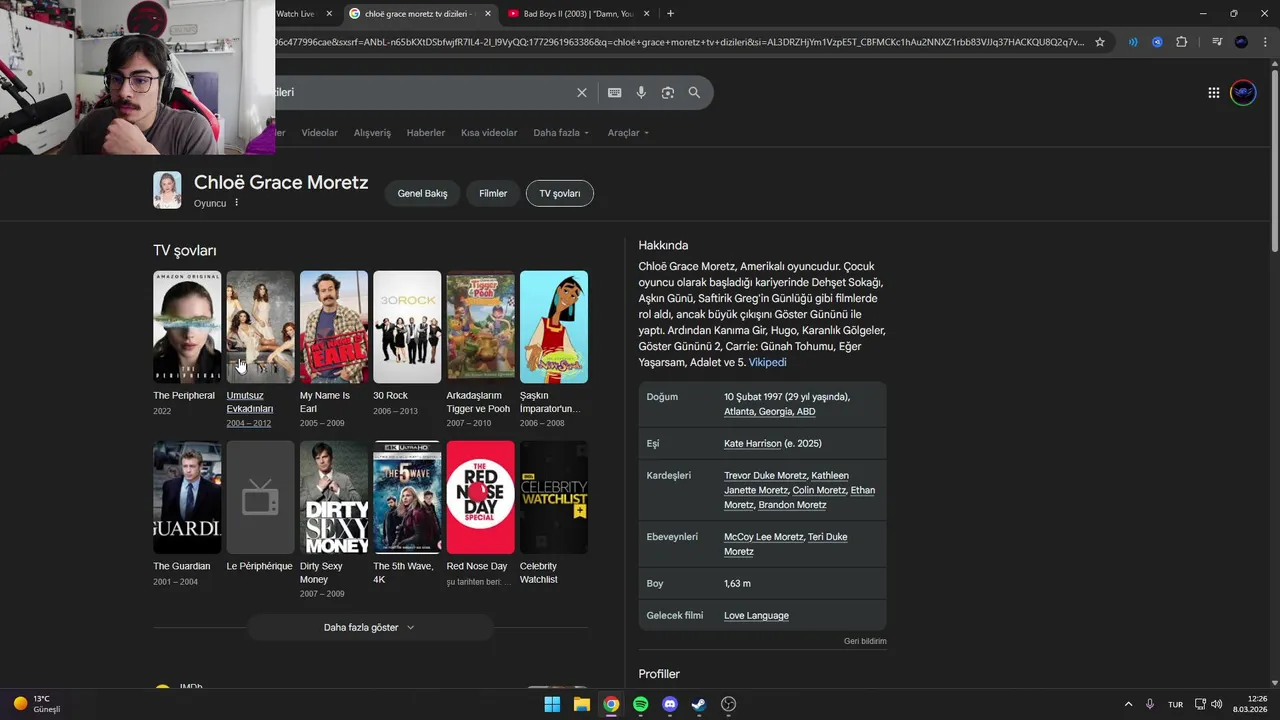Open the Vikipedi link
The image size is (1280, 720).
coord(768,362)
